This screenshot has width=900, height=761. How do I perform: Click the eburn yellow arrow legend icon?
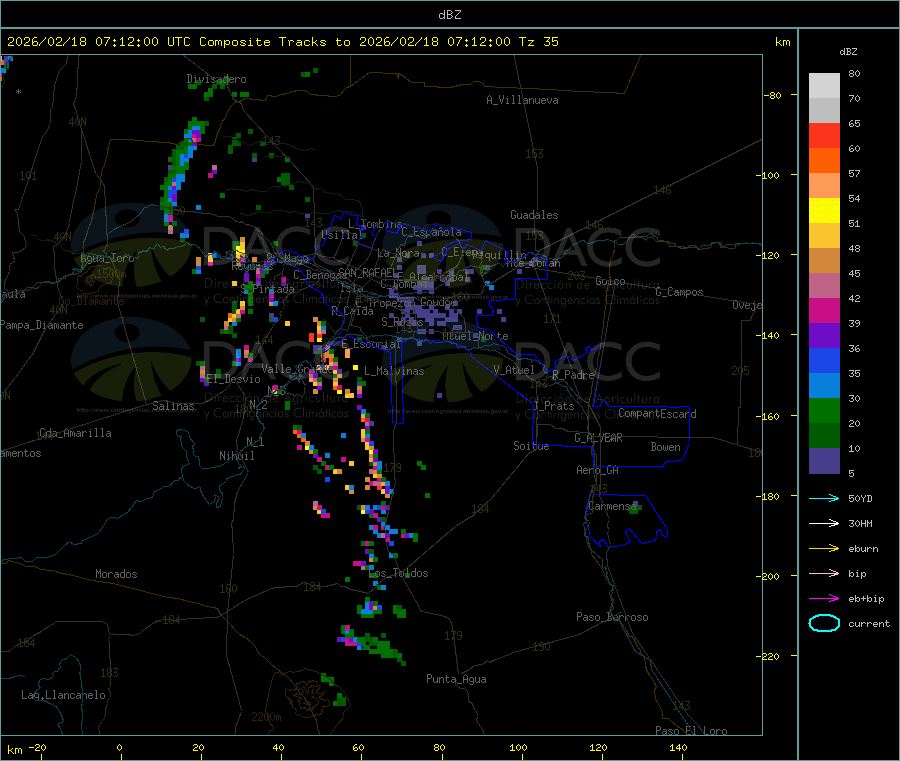click(x=824, y=549)
